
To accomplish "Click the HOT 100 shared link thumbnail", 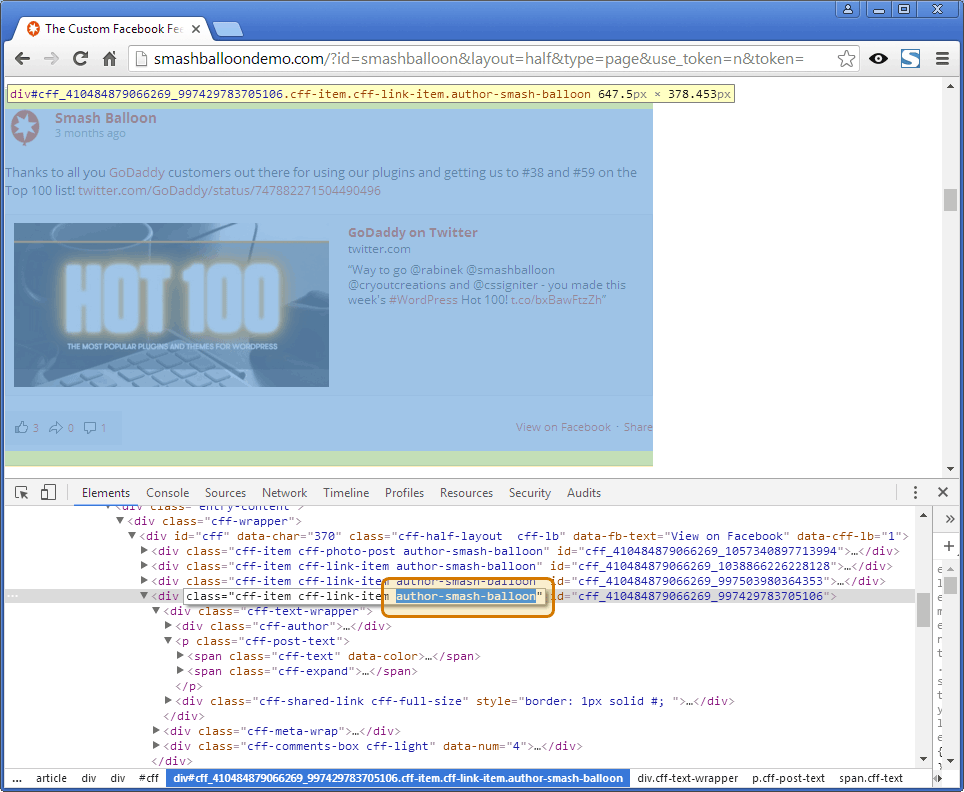I will (x=171, y=304).
